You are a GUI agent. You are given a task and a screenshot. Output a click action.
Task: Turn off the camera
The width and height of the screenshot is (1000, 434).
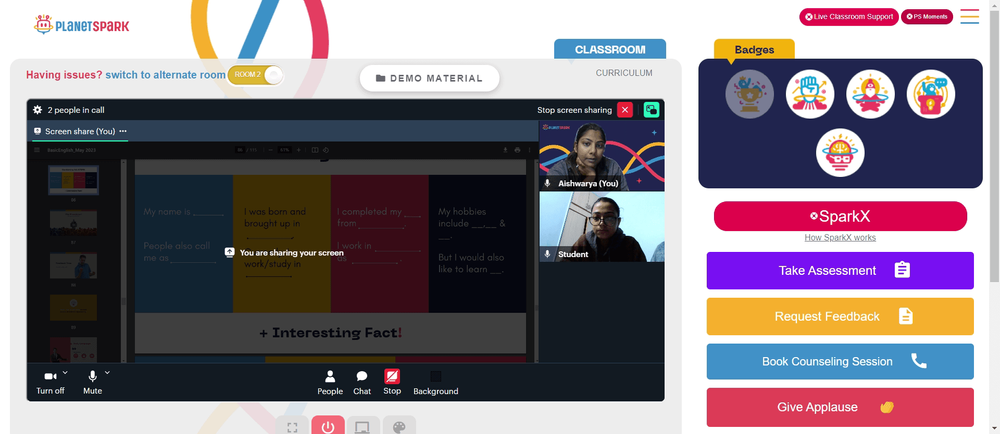click(x=50, y=382)
